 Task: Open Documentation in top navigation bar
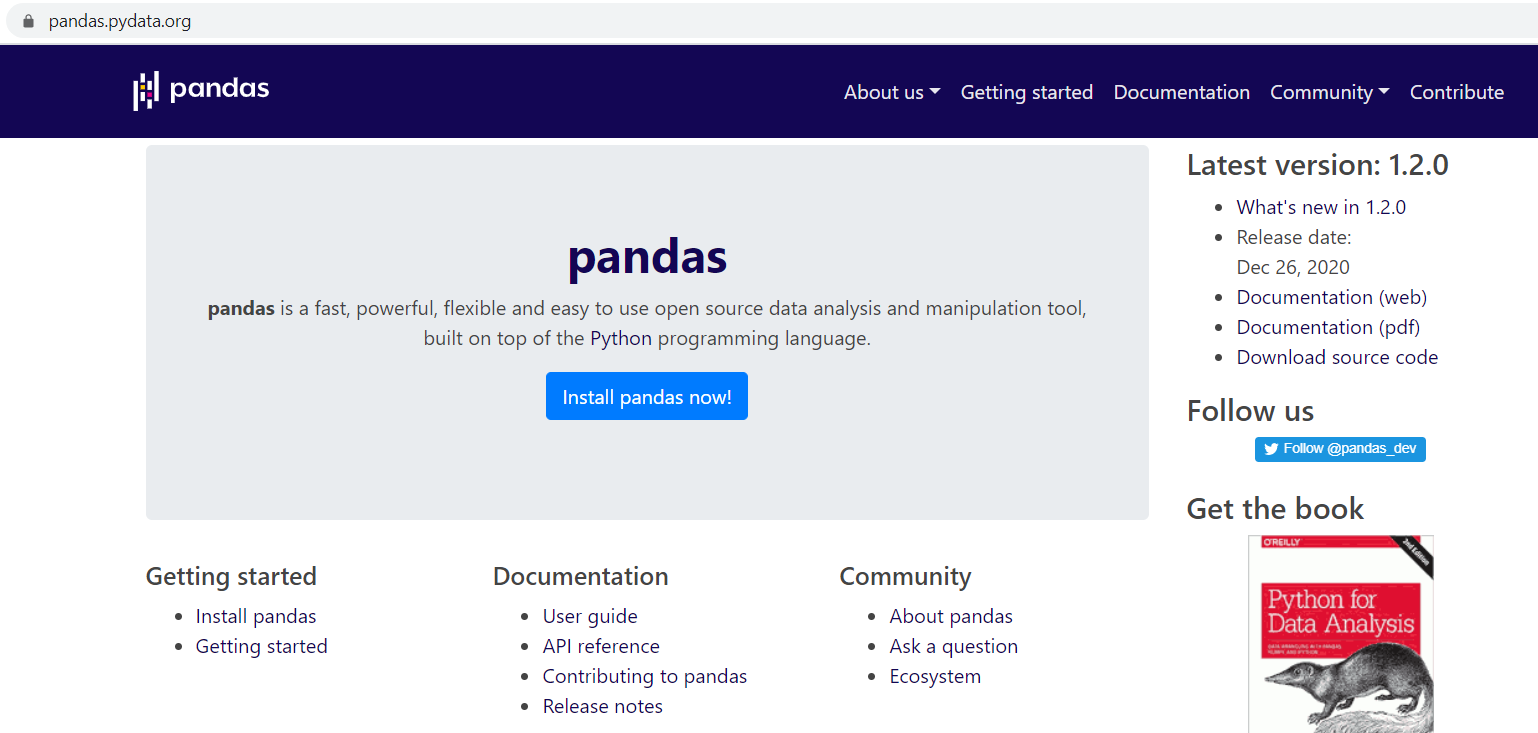click(x=1181, y=92)
